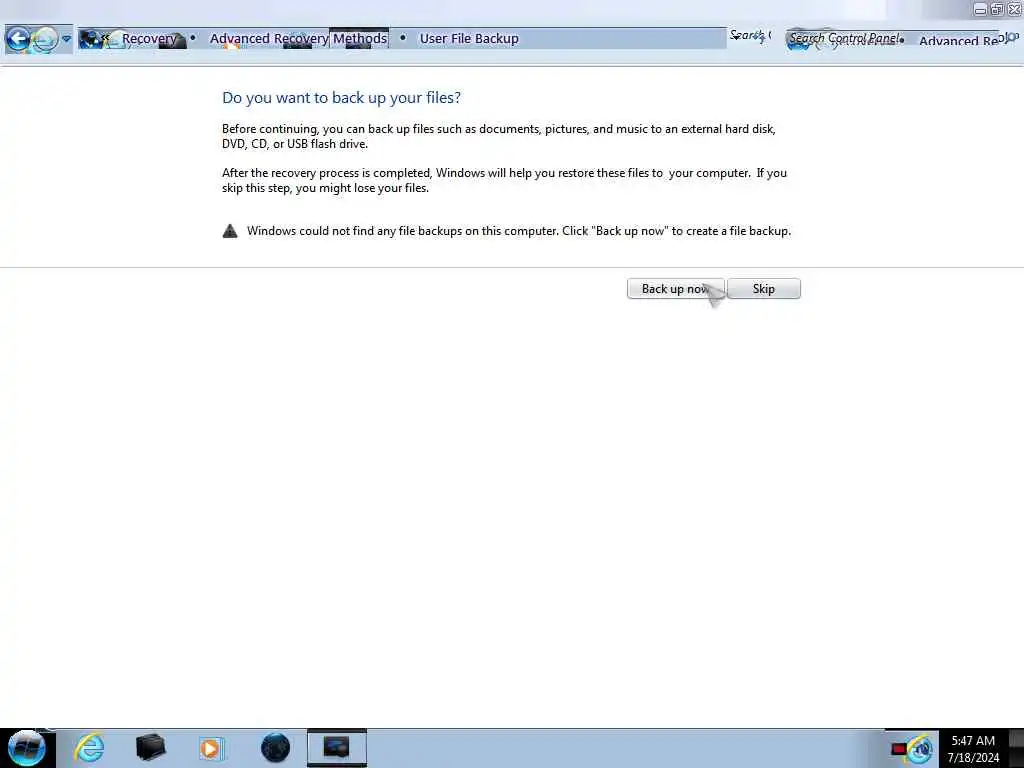Open the round dark globe taskbar icon
This screenshot has width=1024, height=768.
(x=275, y=748)
